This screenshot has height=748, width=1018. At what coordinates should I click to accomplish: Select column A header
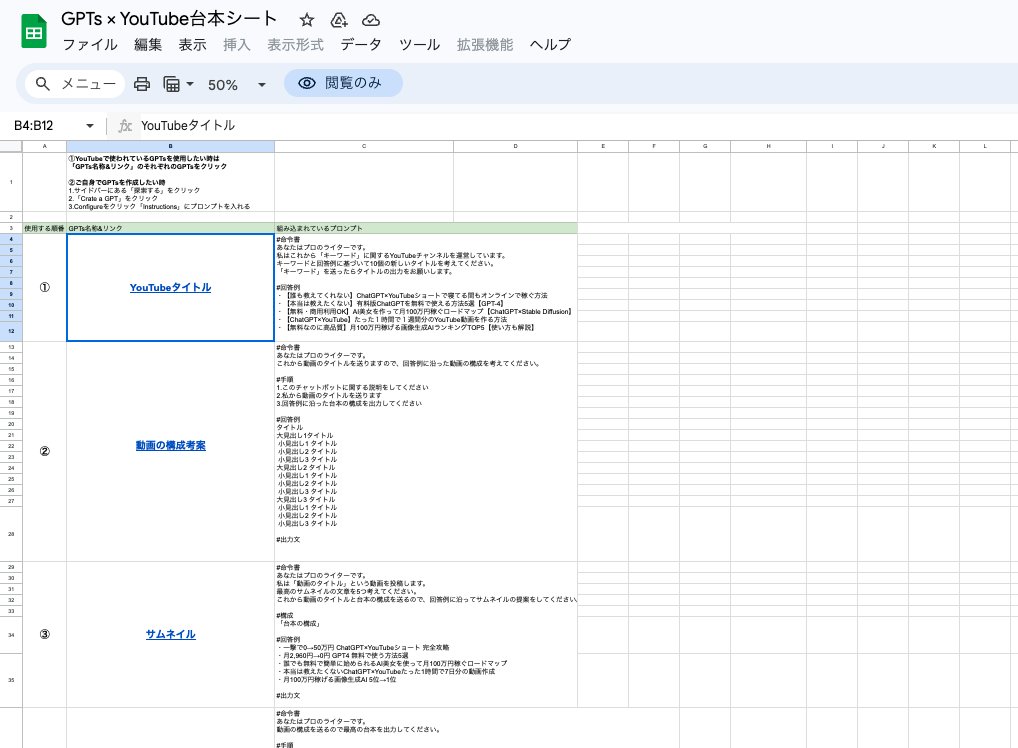(x=45, y=146)
